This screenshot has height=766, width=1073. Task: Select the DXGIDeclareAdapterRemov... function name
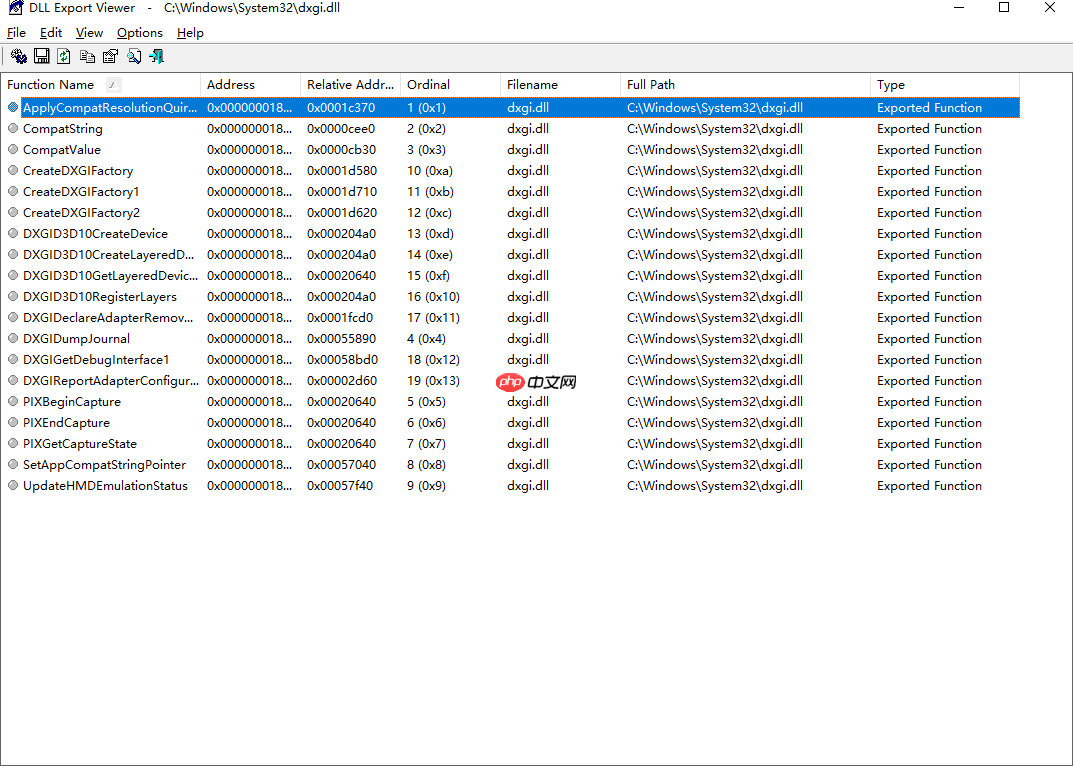click(x=108, y=318)
